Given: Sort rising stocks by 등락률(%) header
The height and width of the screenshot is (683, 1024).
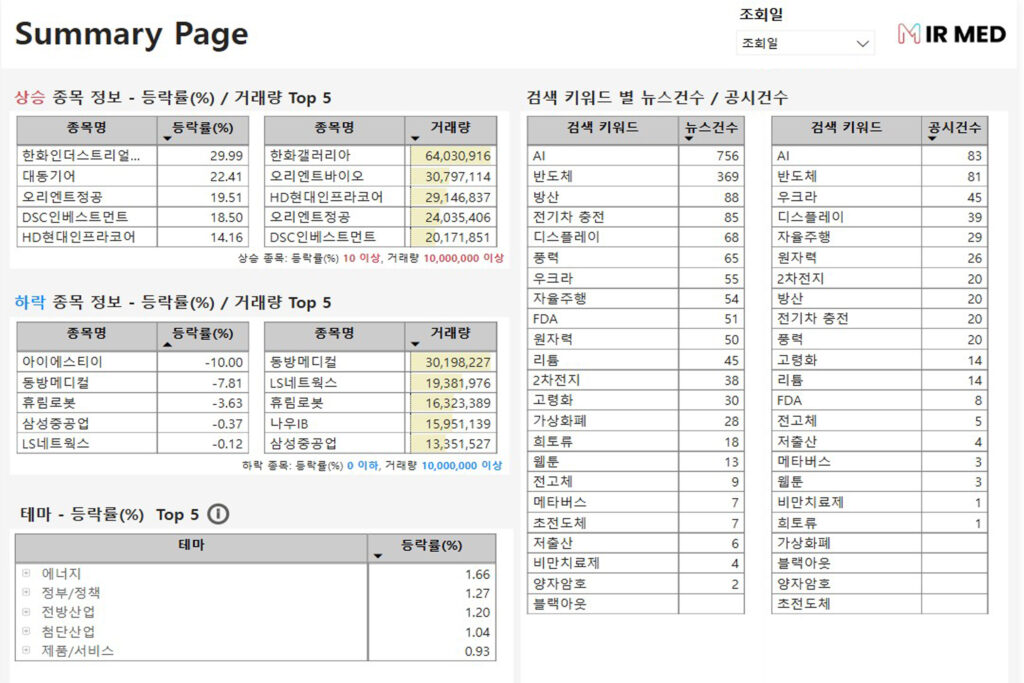Looking at the screenshot, I should pyautogui.click(x=202, y=130).
